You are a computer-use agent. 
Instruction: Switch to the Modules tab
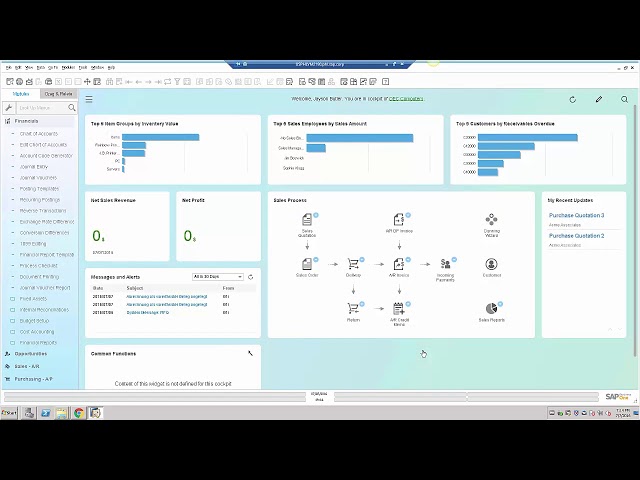coord(21,94)
